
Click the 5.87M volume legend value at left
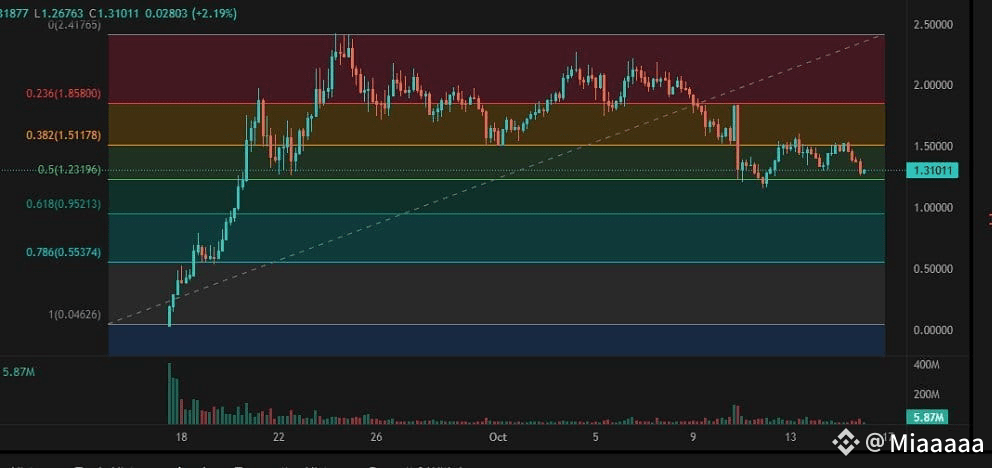point(19,373)
